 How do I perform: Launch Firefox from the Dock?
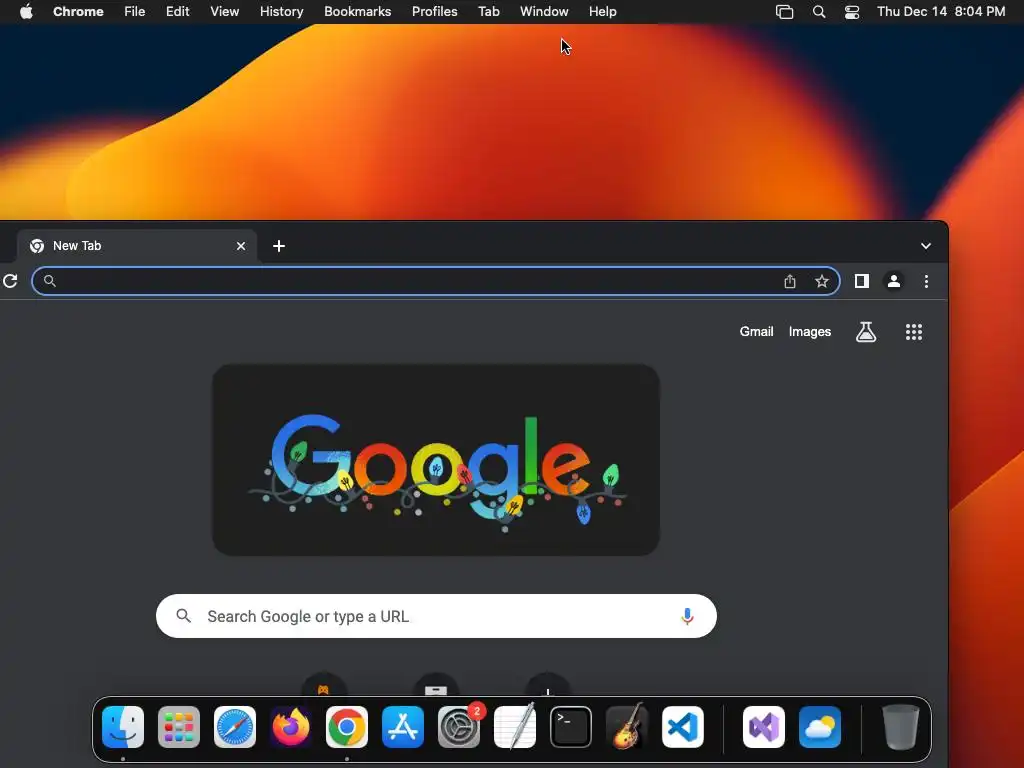291,727
